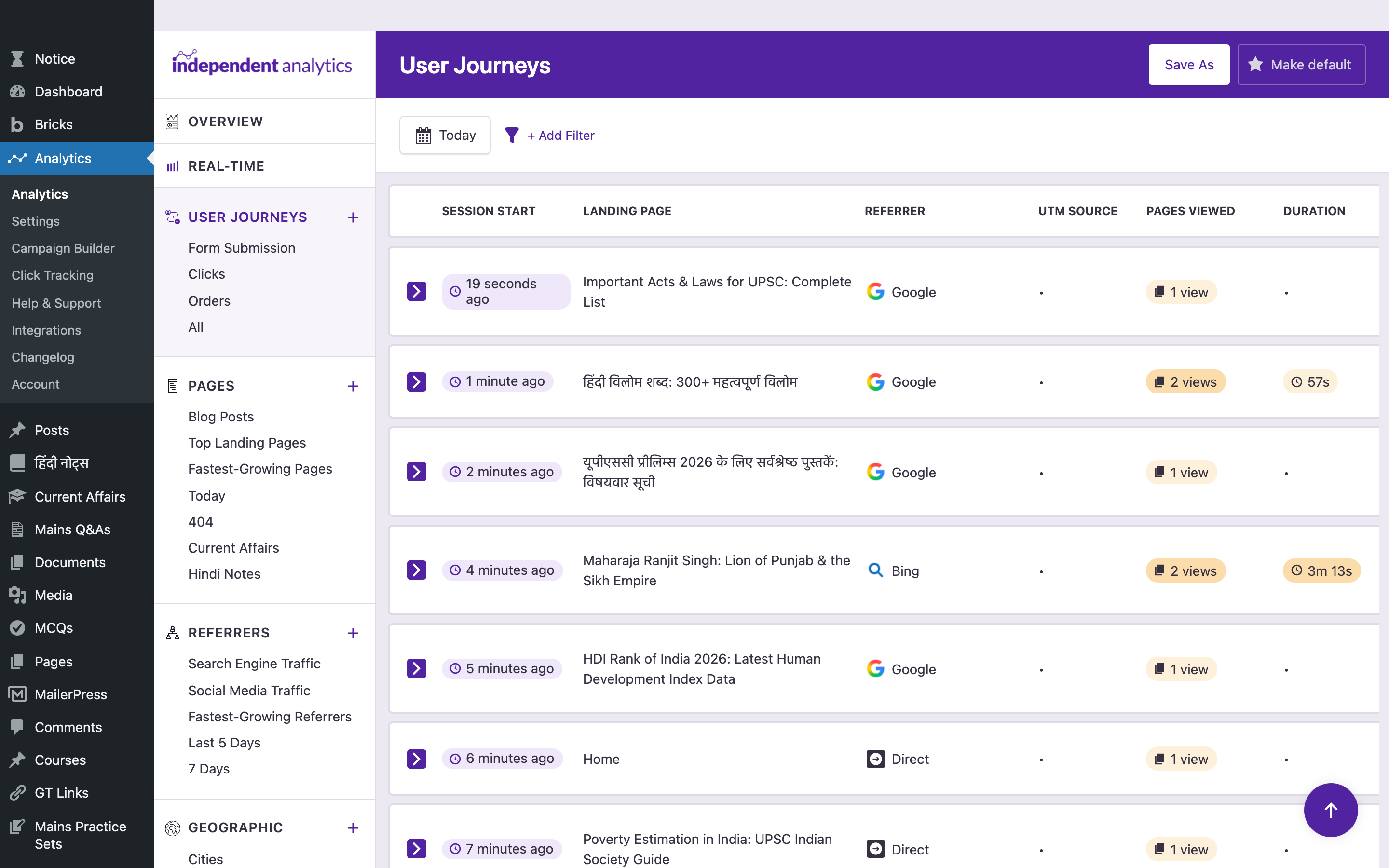This screenshot has width=1389, height=868.
Task: Click the Direct icon in Home row
Action: pyautogui.click(x=875, y=759)
